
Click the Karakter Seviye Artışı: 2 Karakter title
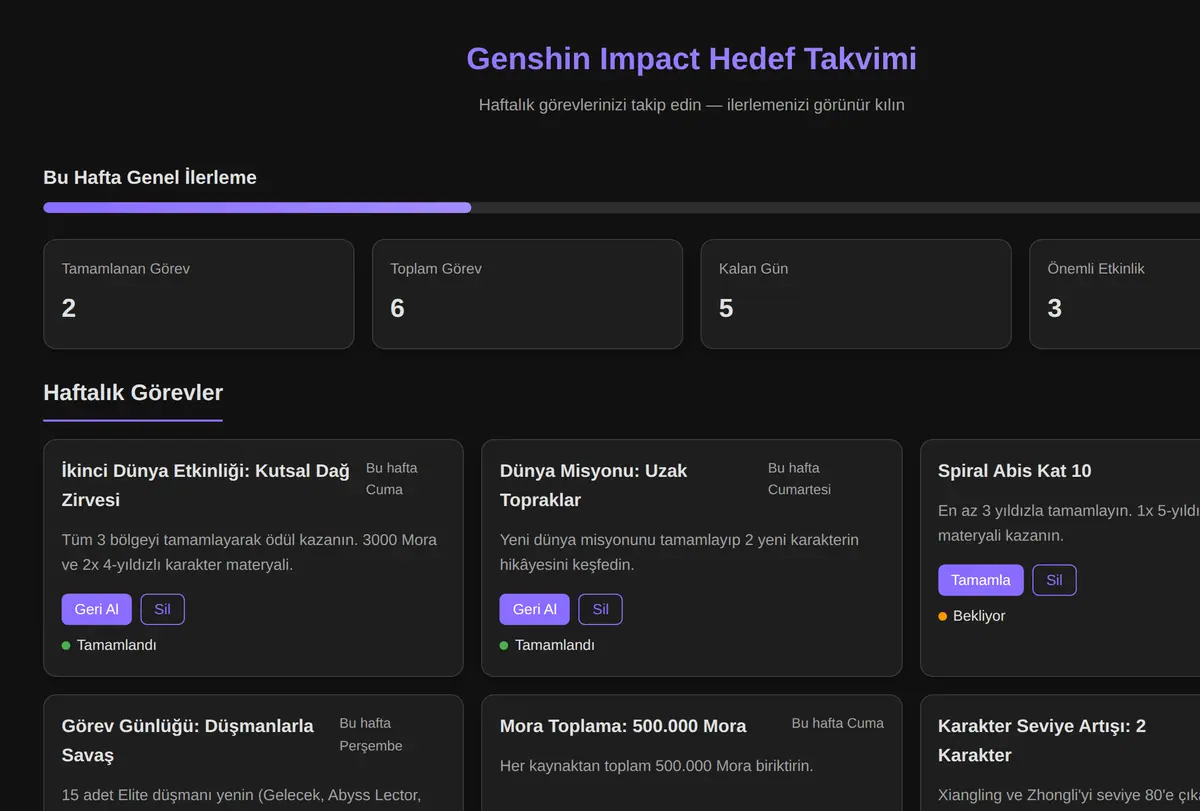tap(1042, 740)
